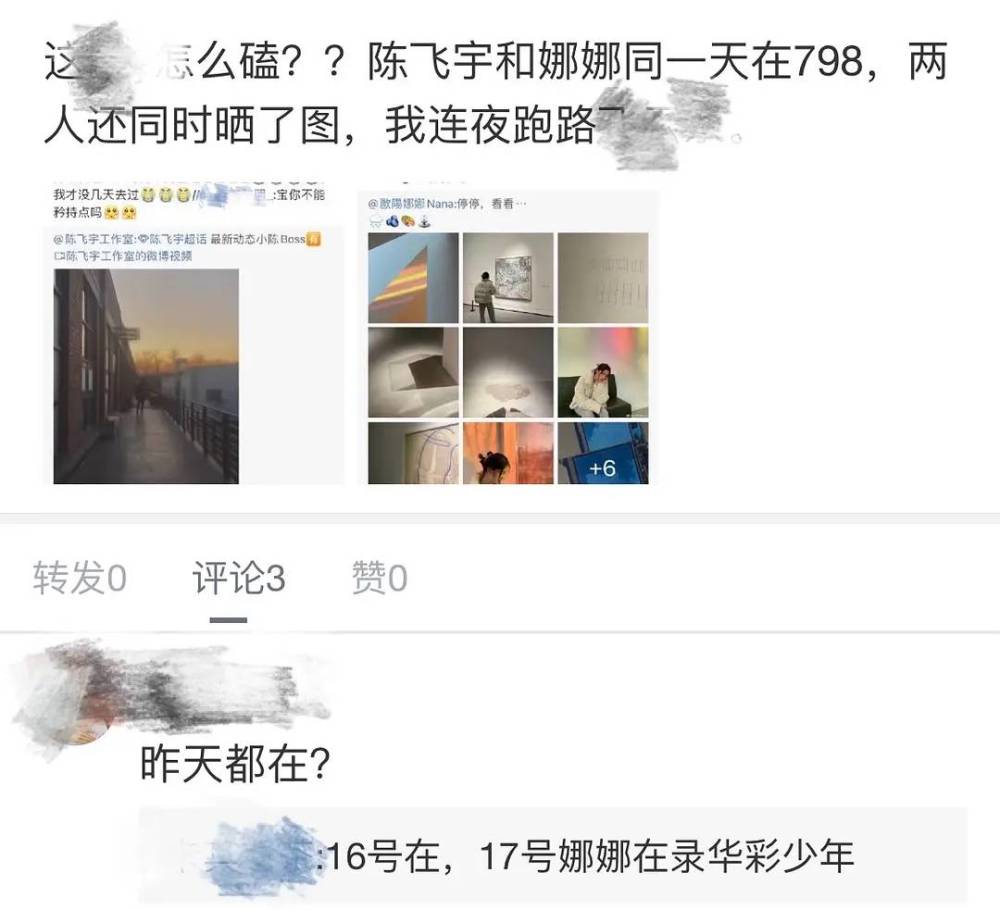
Task: Click the @陈飞宇工作室 mention link
Action: [93, 239]
